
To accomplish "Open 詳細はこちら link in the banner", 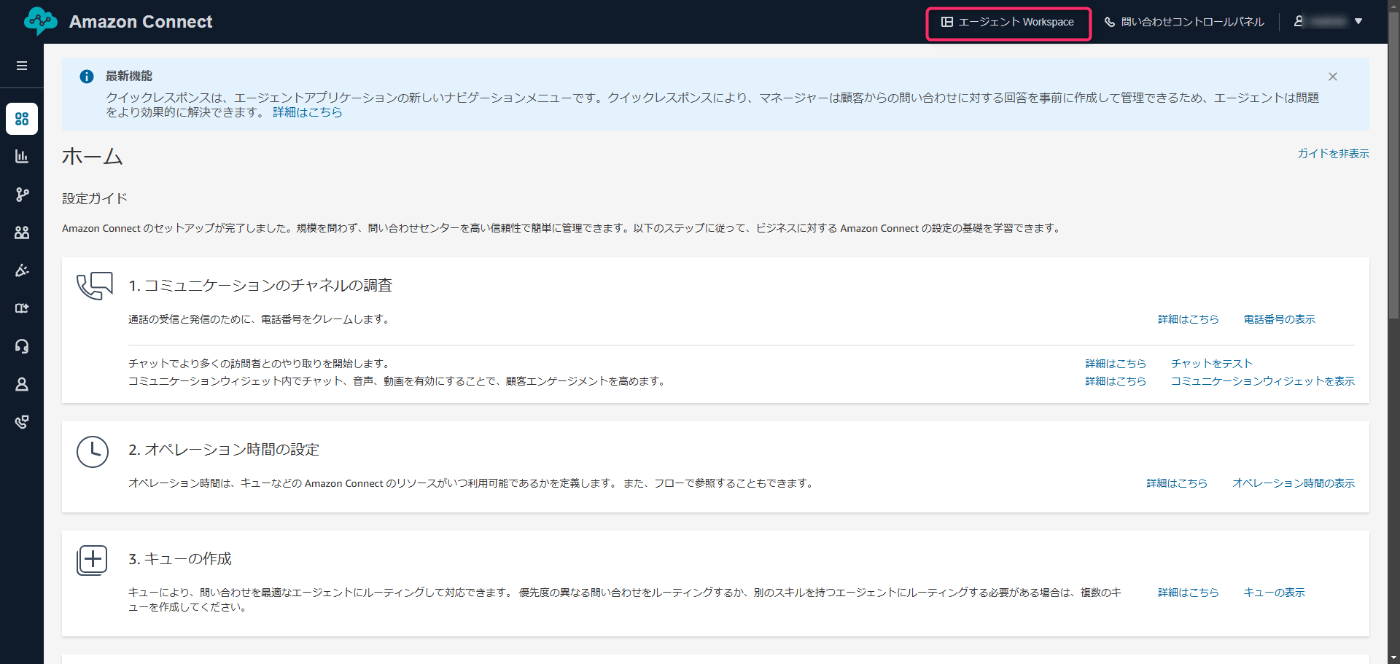I will [x=308, y=113].
